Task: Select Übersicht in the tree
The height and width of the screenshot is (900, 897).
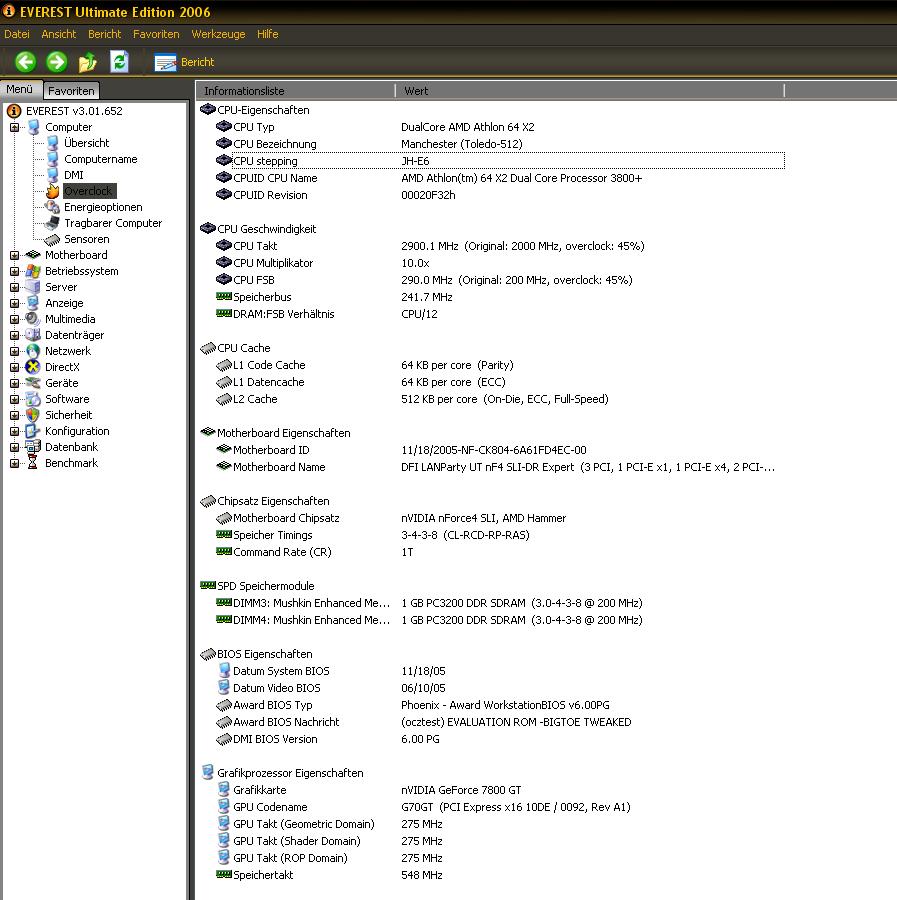Action: (x=87, y=143)
